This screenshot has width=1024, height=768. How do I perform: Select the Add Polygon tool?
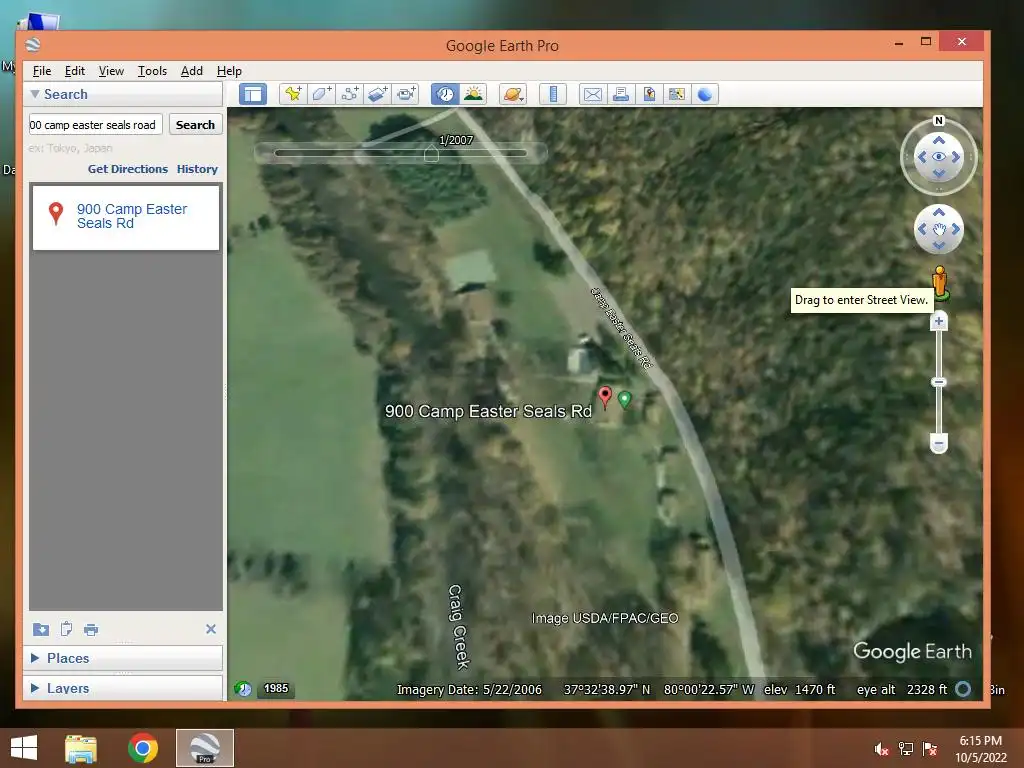pos(321,94)
